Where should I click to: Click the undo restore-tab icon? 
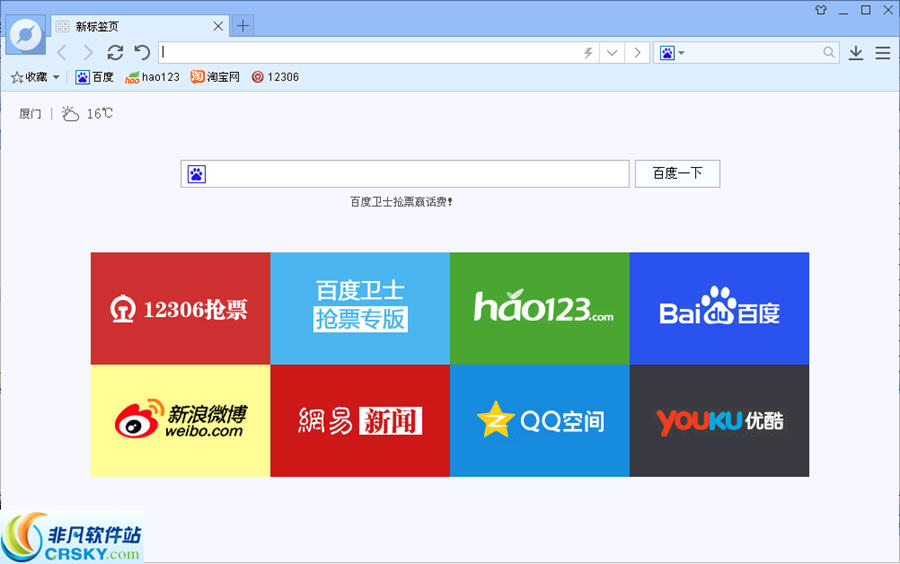click(142, 53)
